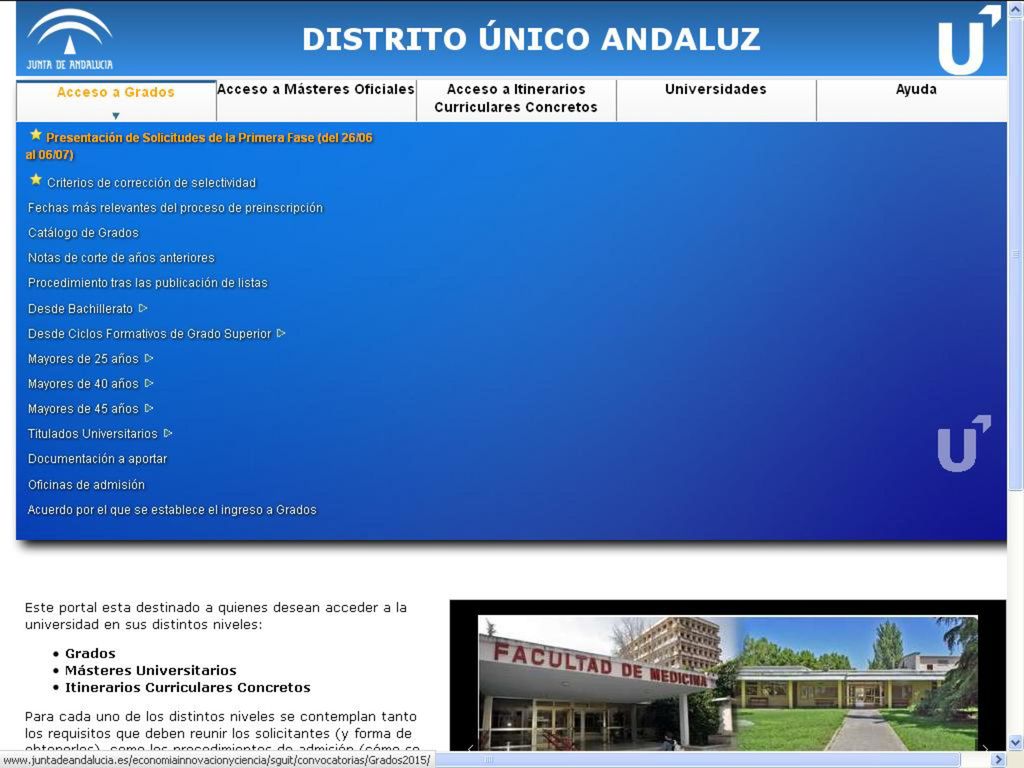Open Criterios de corrección de selectividad
The width and height of the screenshot is (1024, 768).
(x=152, y=183)
